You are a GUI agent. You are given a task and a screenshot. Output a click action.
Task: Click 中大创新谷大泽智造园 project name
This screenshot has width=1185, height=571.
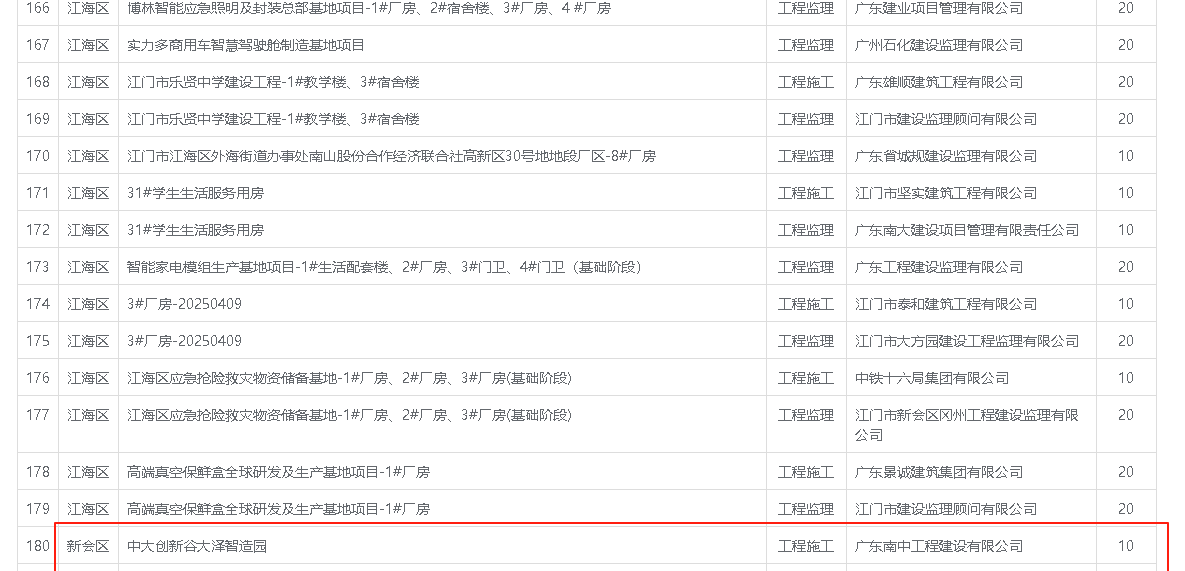tap(197, 546)
